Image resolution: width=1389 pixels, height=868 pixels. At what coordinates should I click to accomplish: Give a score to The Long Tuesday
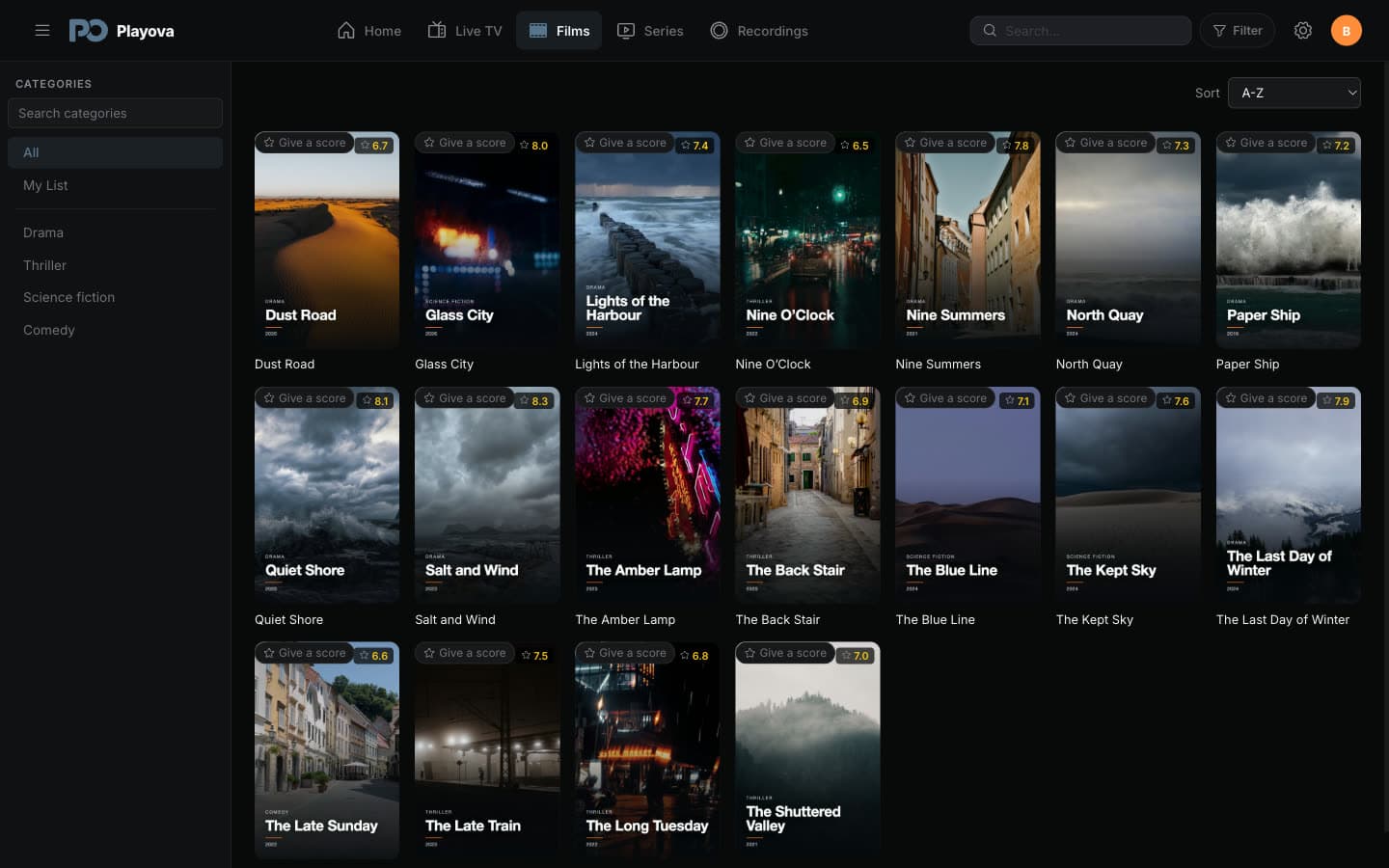click(x=625, y=653)
